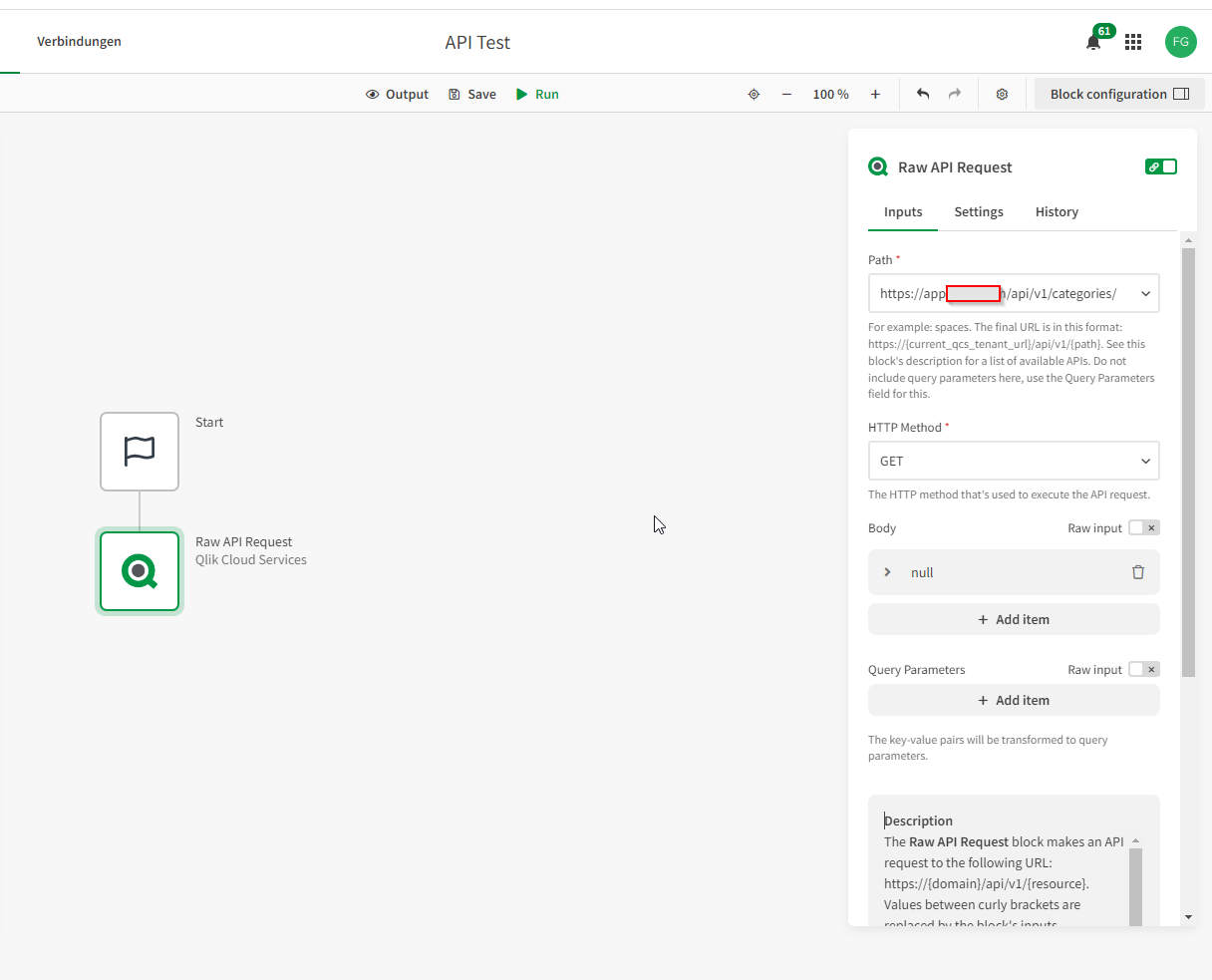Add item to Query Parameters
The image size is (1212, 980).
click(1014, 700)
